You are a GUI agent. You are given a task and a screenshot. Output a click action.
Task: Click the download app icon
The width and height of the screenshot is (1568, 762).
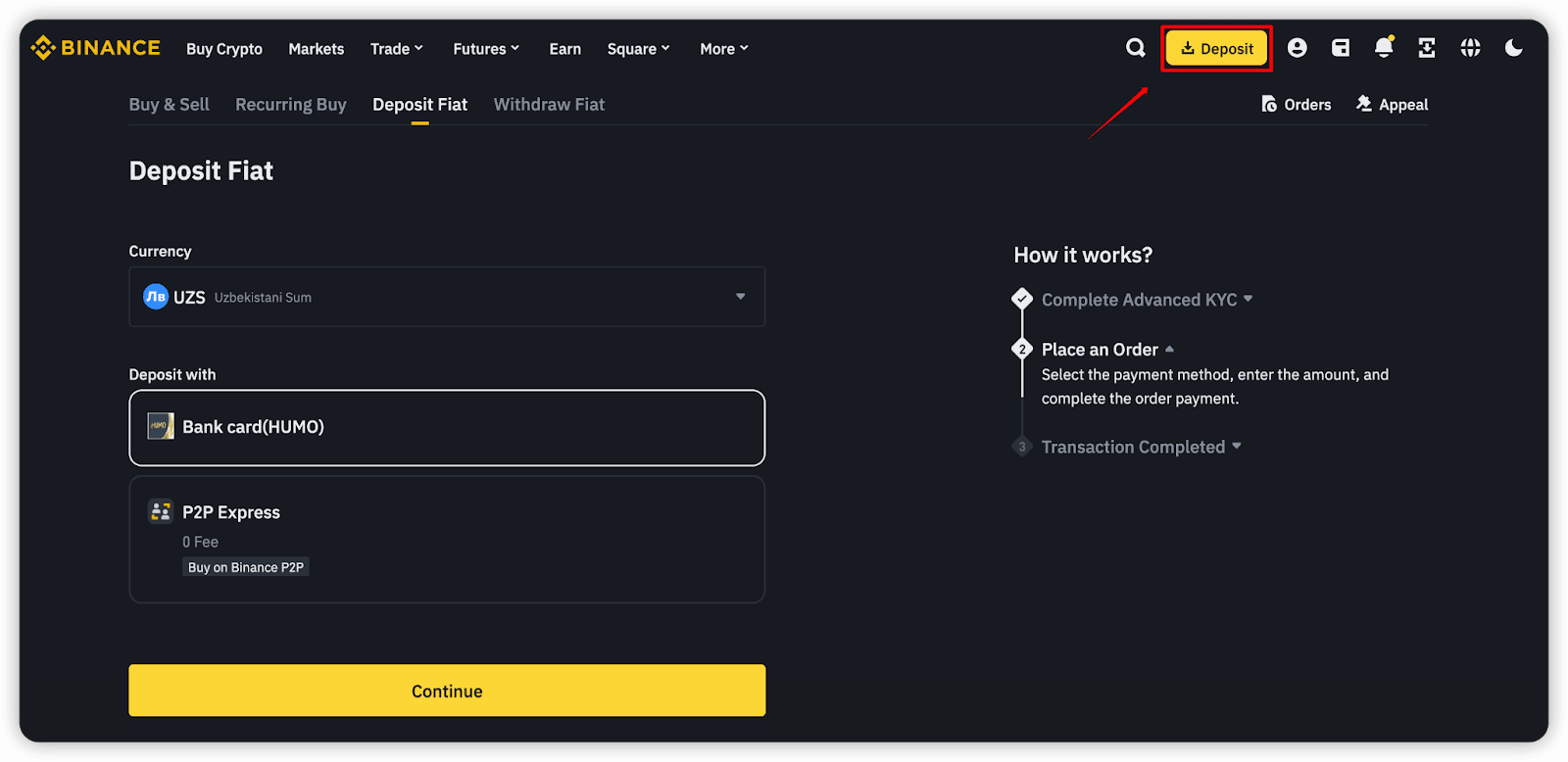(x=1427, y=48)
